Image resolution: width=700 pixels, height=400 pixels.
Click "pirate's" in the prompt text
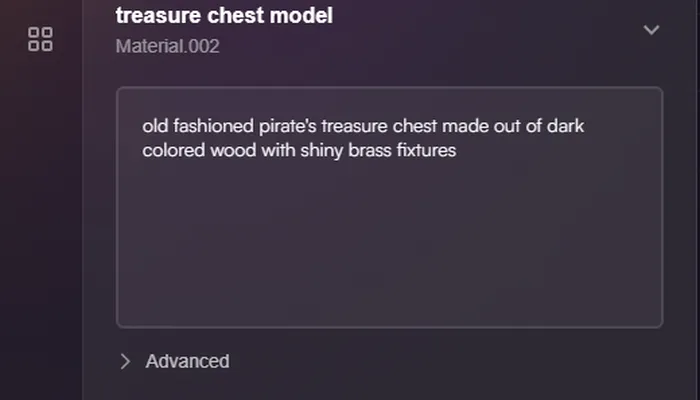[283, 127]
